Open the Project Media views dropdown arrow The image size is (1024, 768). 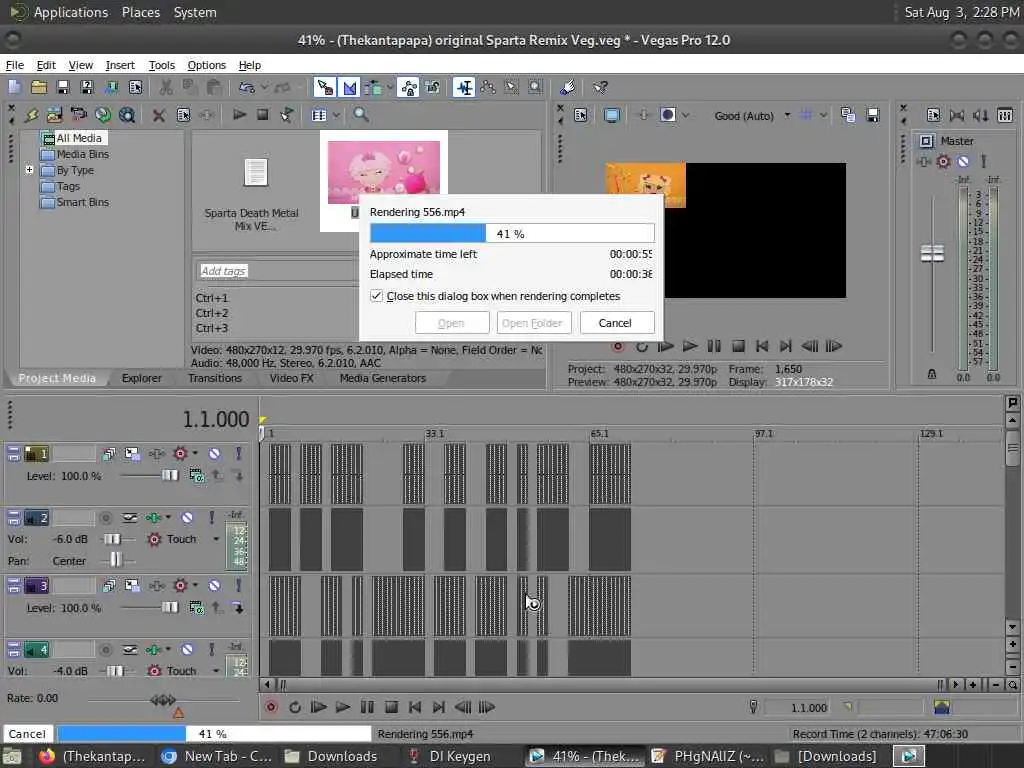(x=336, y=115)
